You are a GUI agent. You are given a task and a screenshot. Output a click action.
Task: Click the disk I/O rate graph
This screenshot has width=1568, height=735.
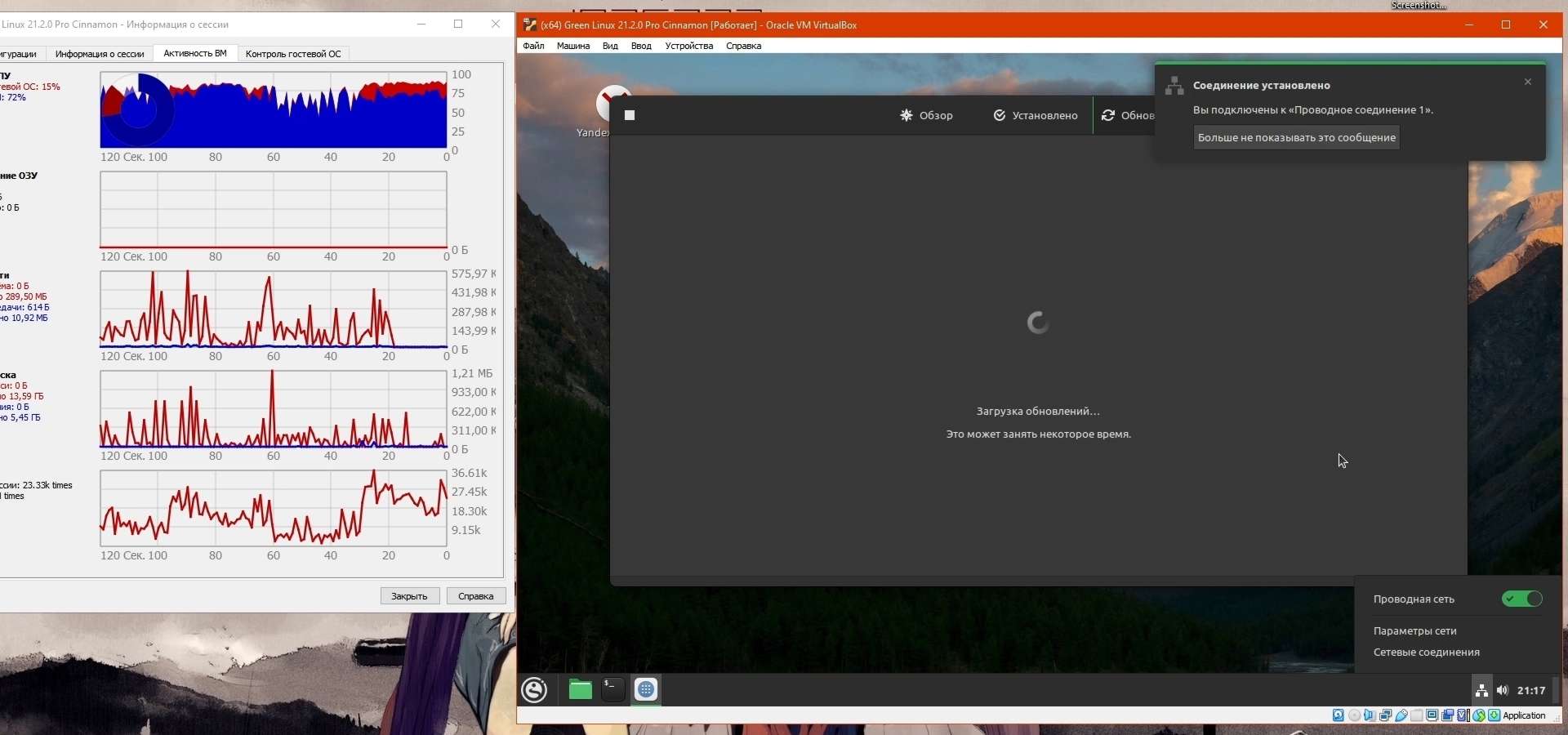274,409
